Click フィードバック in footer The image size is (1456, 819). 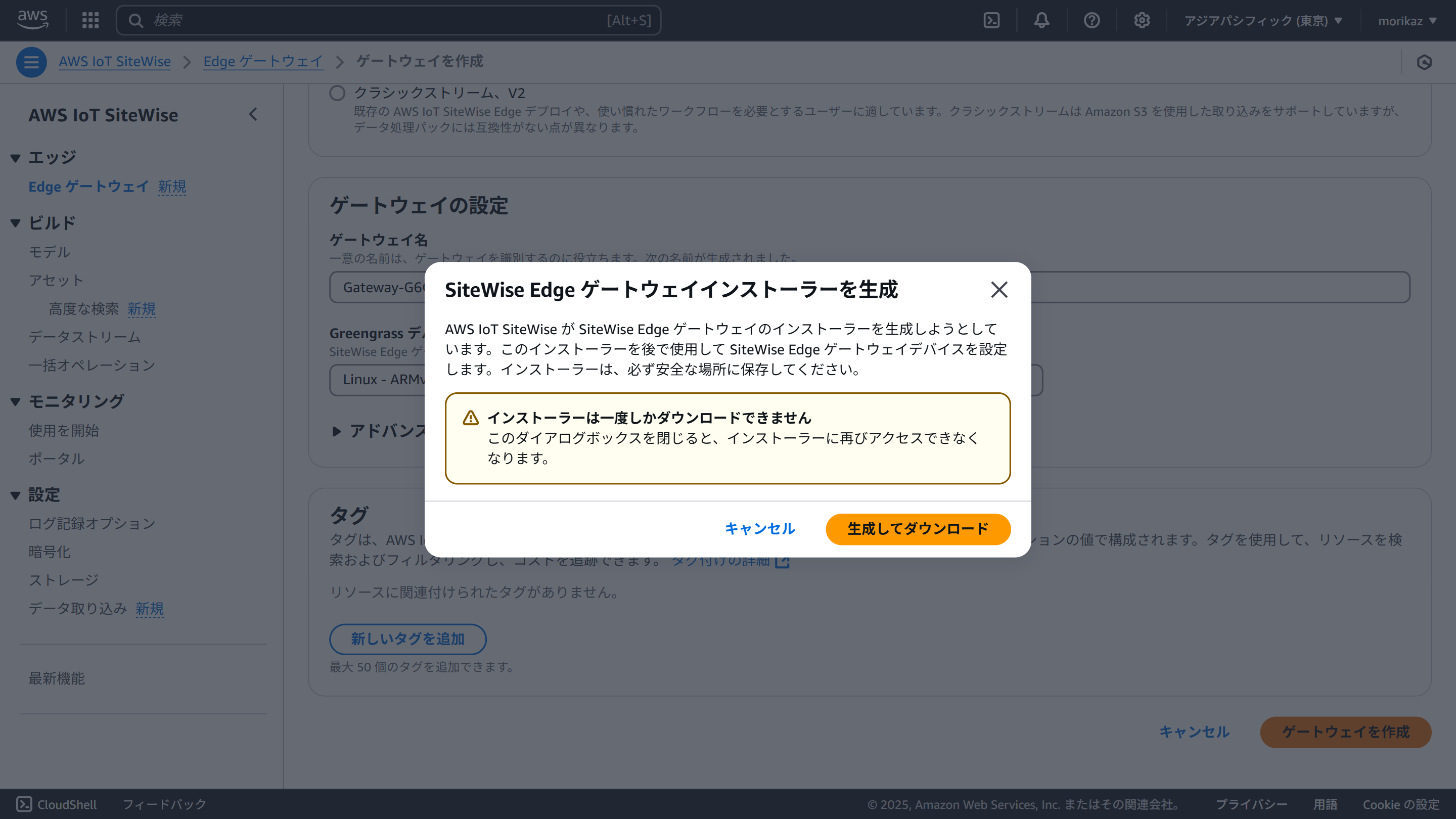point(164,804)
